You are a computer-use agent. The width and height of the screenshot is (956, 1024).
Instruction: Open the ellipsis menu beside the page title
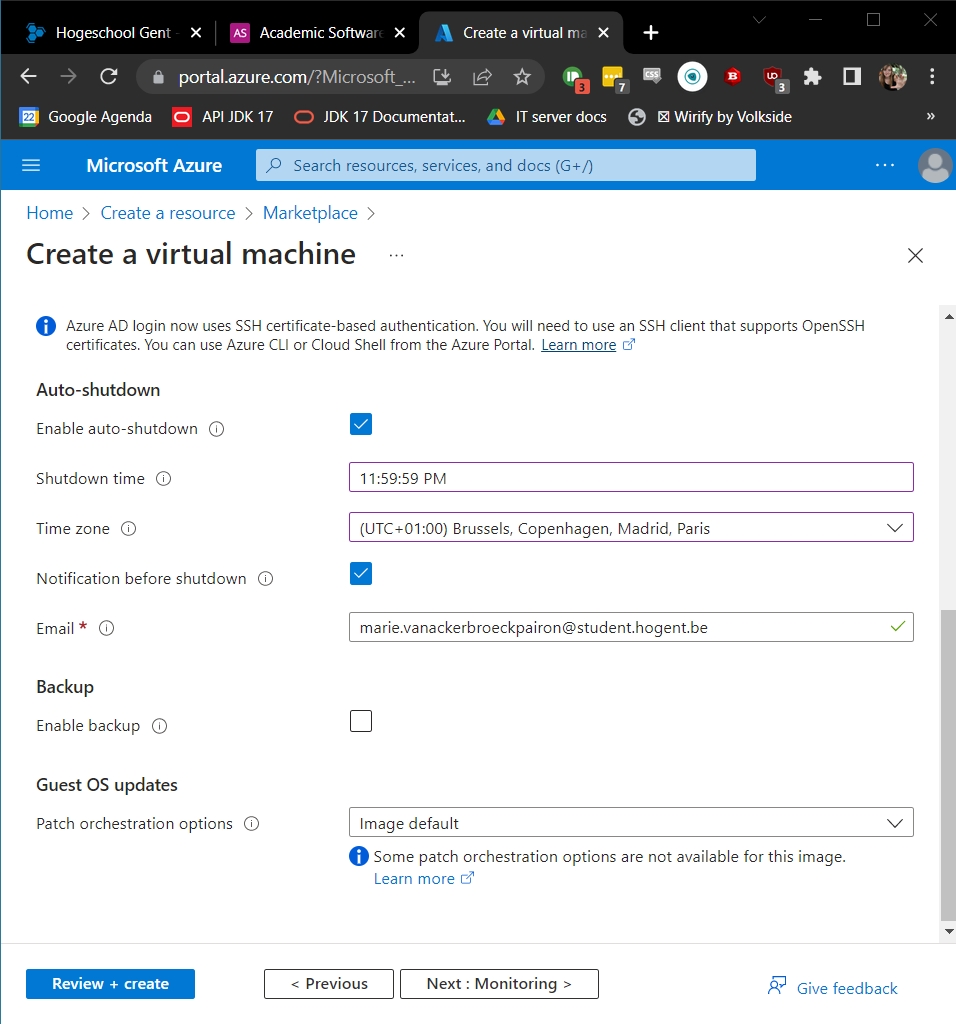(396, 255)
